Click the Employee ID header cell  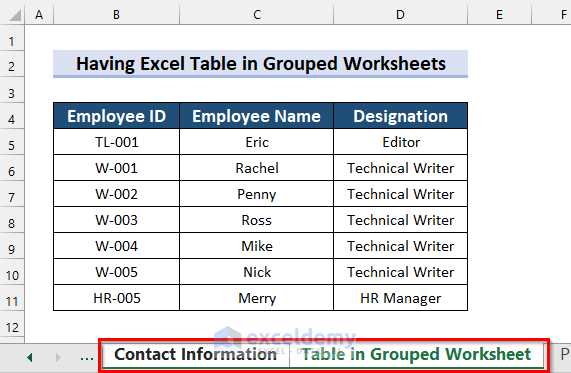click(117, 116)
